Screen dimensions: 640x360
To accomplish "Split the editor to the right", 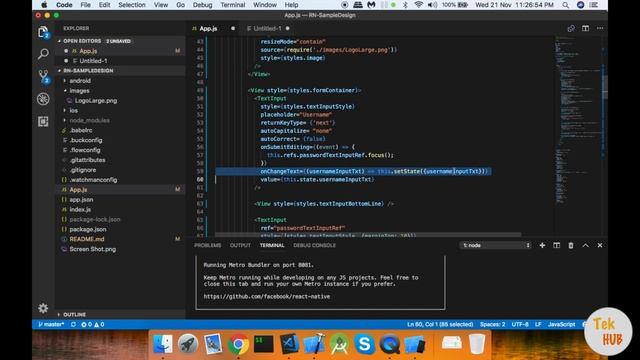I will coord(585,28).
